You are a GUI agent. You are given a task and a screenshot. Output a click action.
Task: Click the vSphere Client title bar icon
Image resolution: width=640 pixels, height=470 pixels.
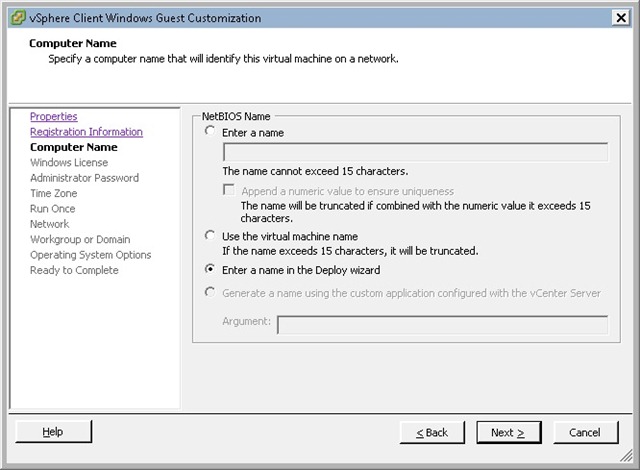click(x=14, y=18)
